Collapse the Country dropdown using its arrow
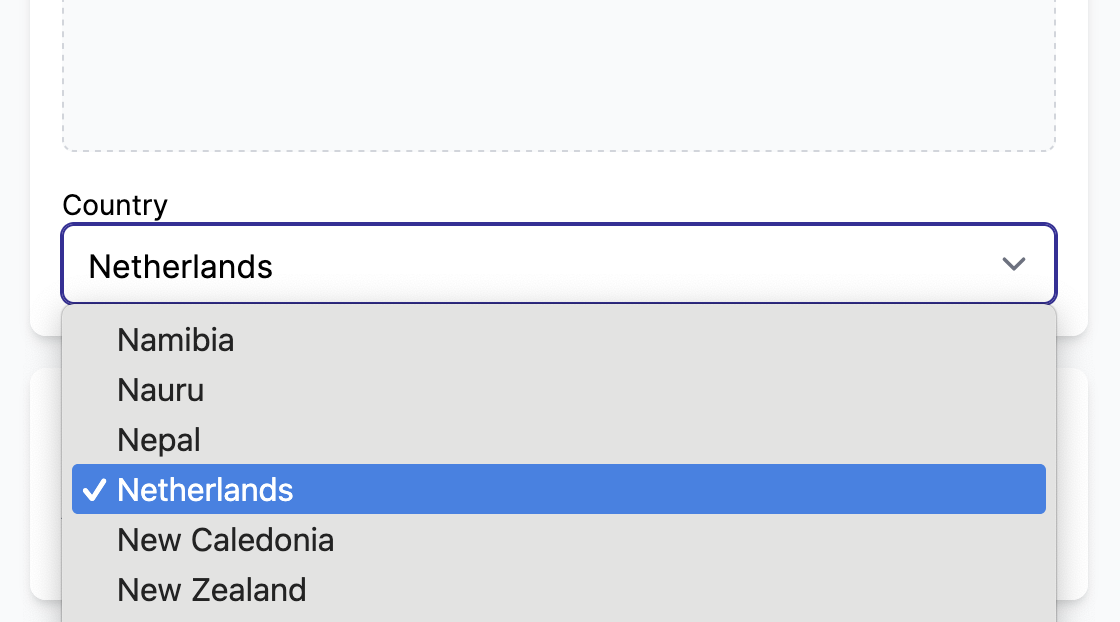Screen dimensions: 1120x622 (1014, 264)
